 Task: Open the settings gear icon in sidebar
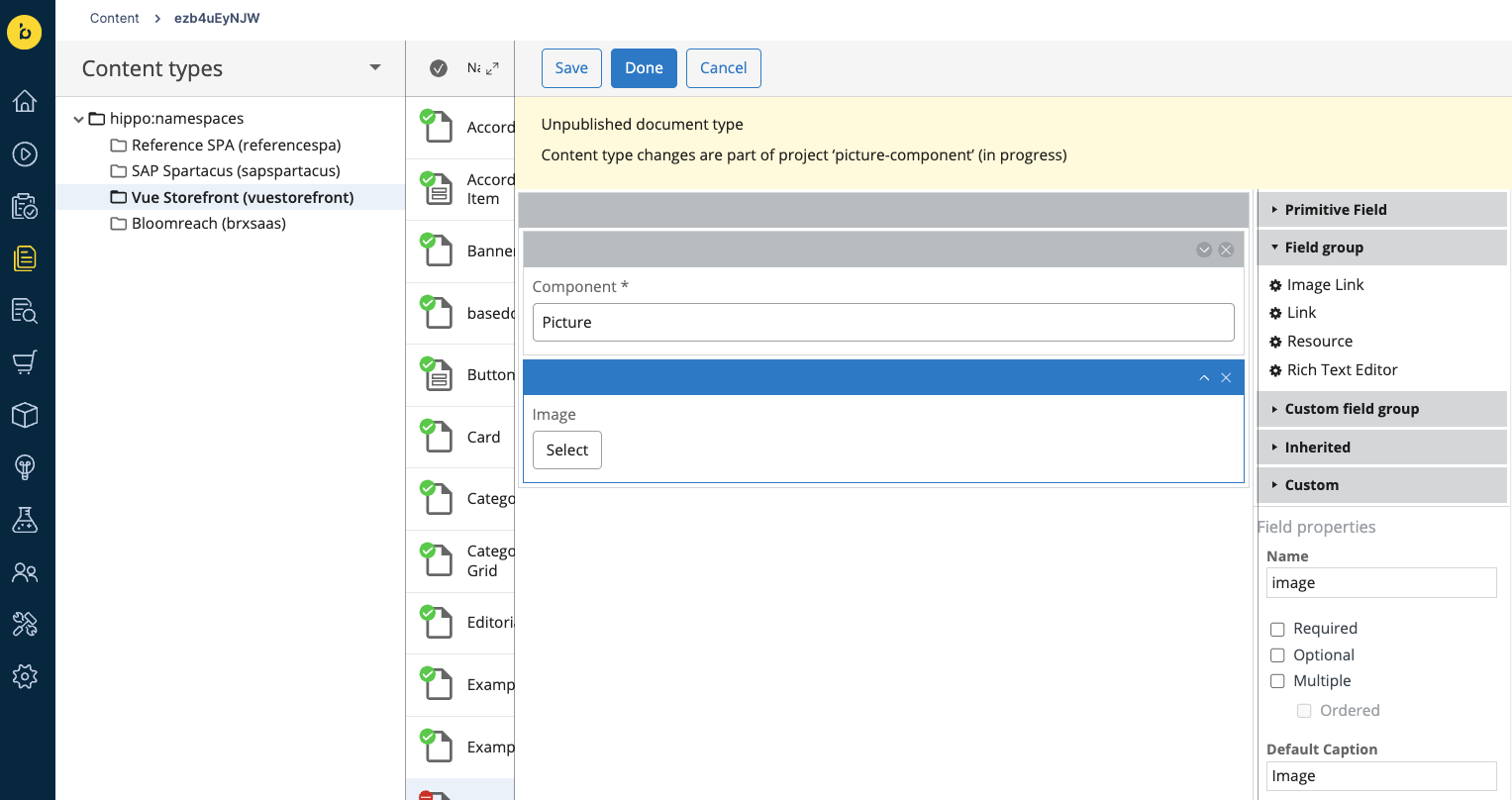click(25, 676)
